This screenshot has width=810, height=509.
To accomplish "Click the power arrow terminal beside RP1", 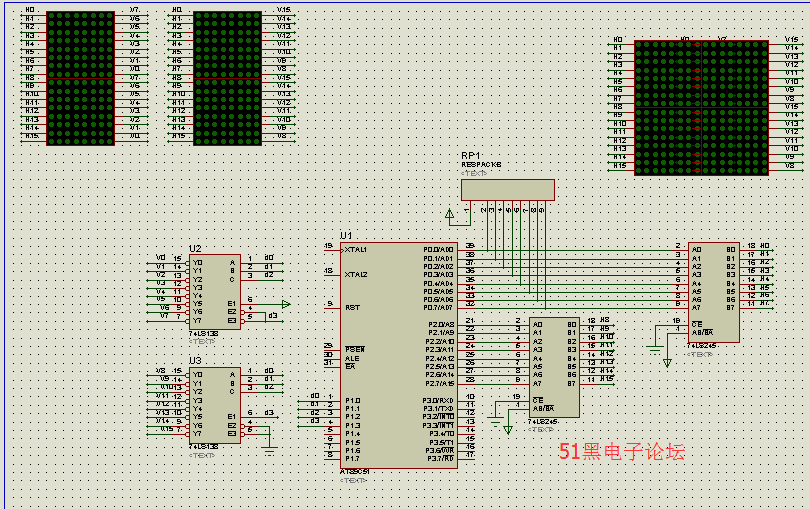I will pyautogui.click(x=450, y=213).
